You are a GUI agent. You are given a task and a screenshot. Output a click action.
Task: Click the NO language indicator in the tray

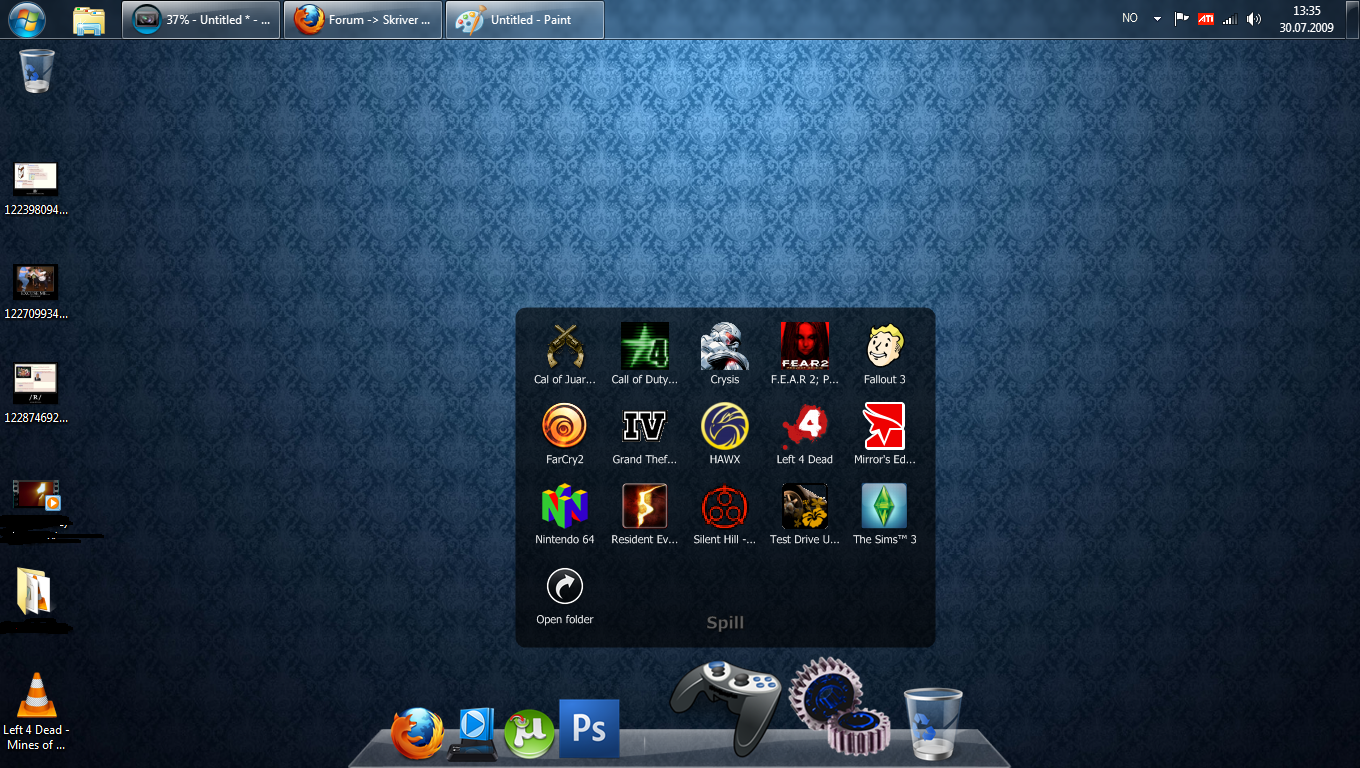coord(1130,18)
